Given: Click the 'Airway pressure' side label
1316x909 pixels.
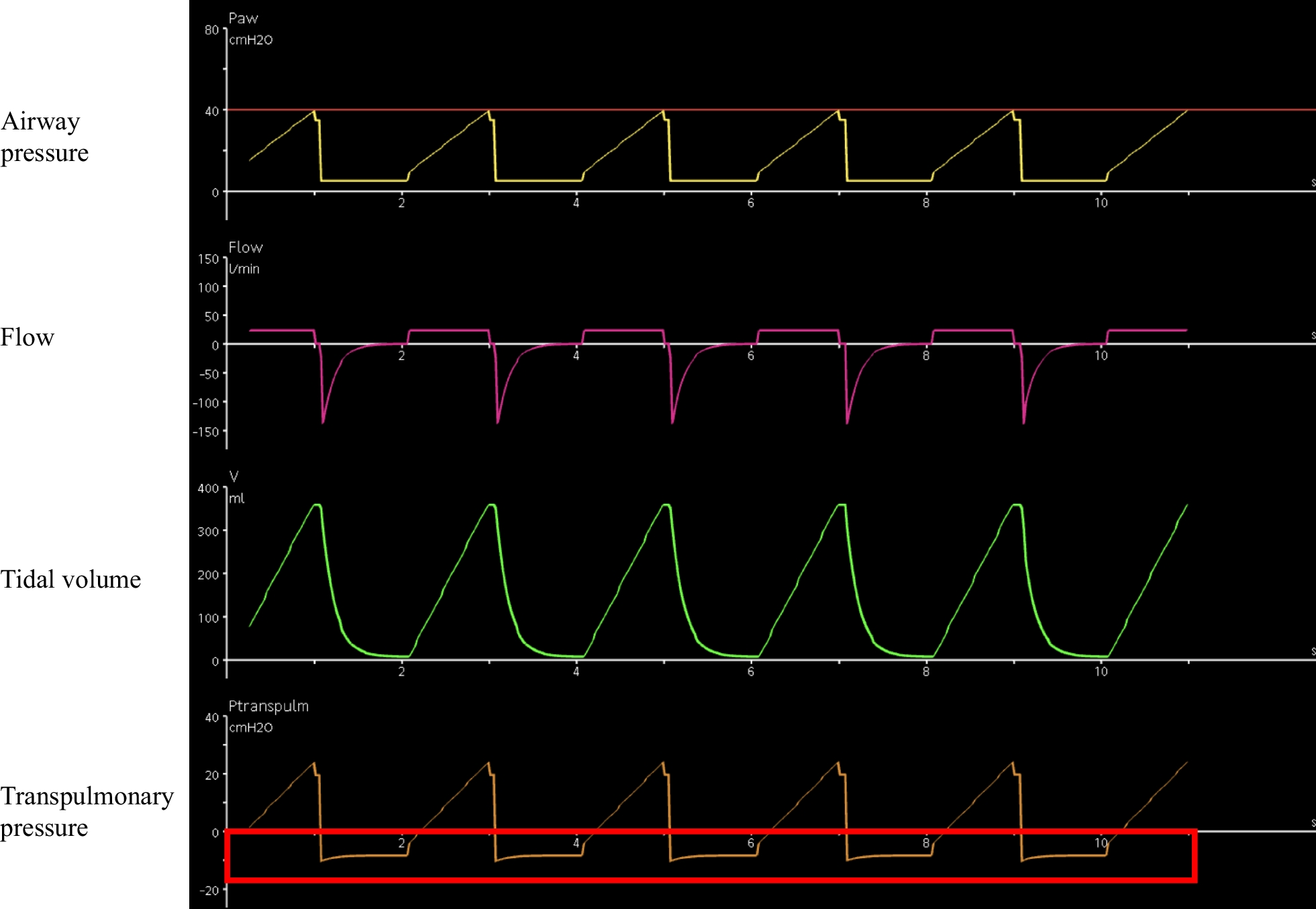Looking at the screenshot, I should 44,137.
